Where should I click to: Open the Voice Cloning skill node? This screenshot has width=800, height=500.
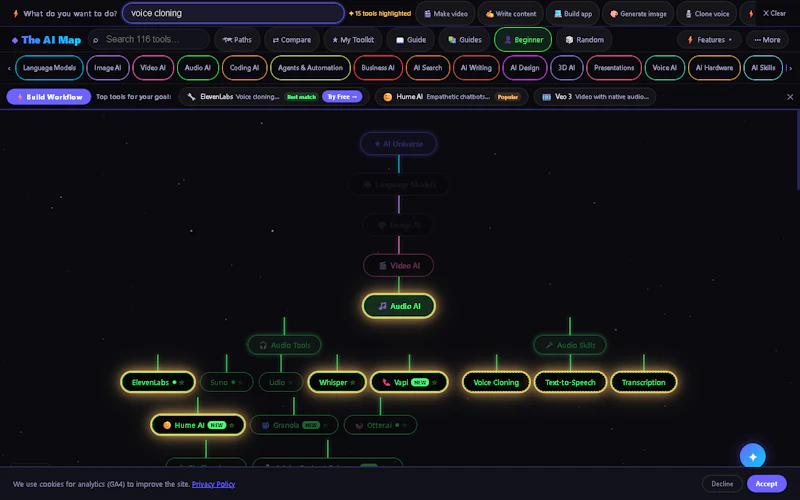496,382
